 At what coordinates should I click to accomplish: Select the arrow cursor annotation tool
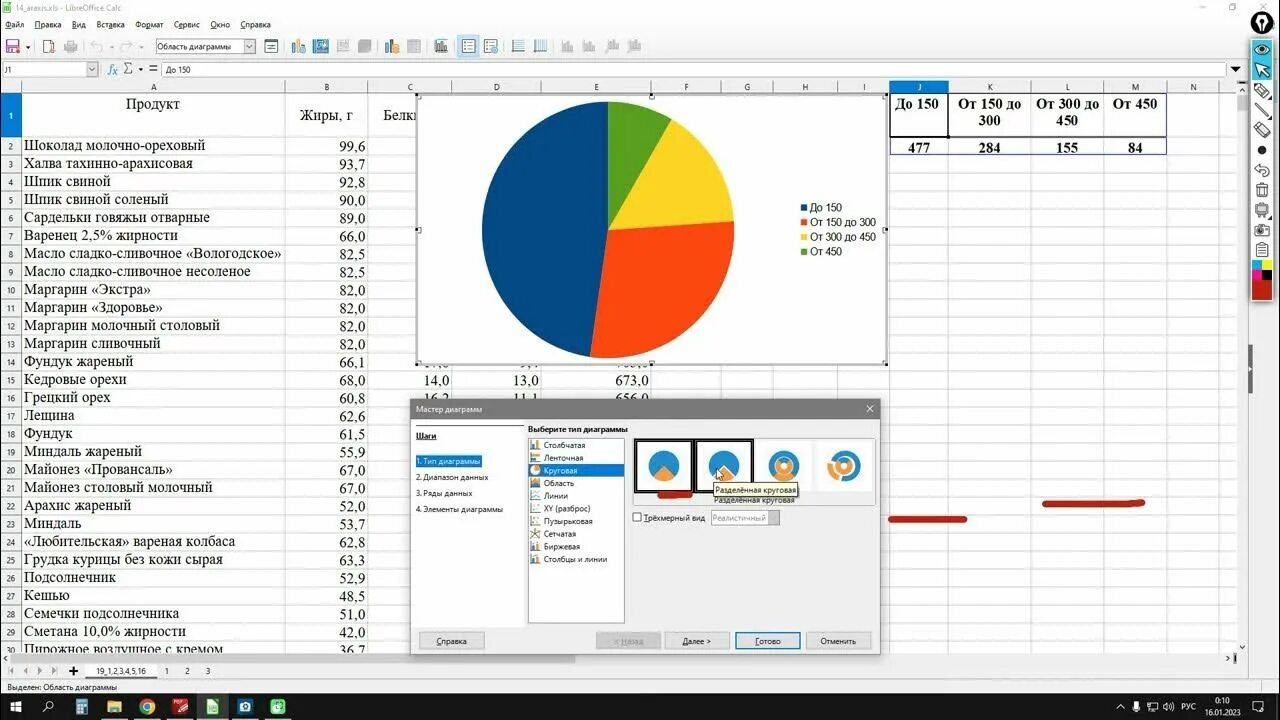coord(1262,69)
